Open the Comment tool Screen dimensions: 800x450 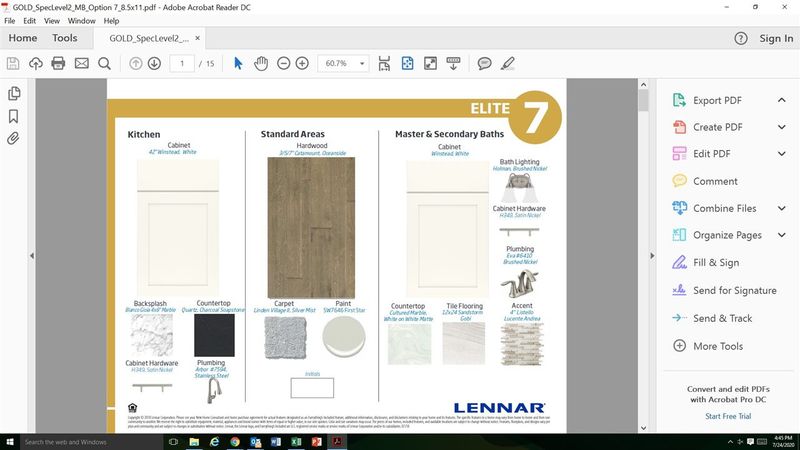(714, 181)
